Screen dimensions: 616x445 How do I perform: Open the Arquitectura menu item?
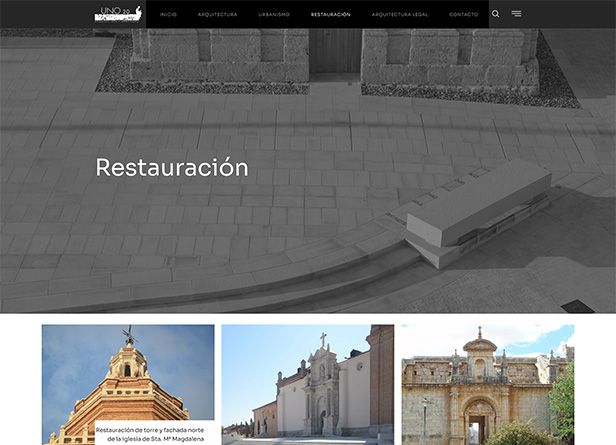(x=217, y=15)
